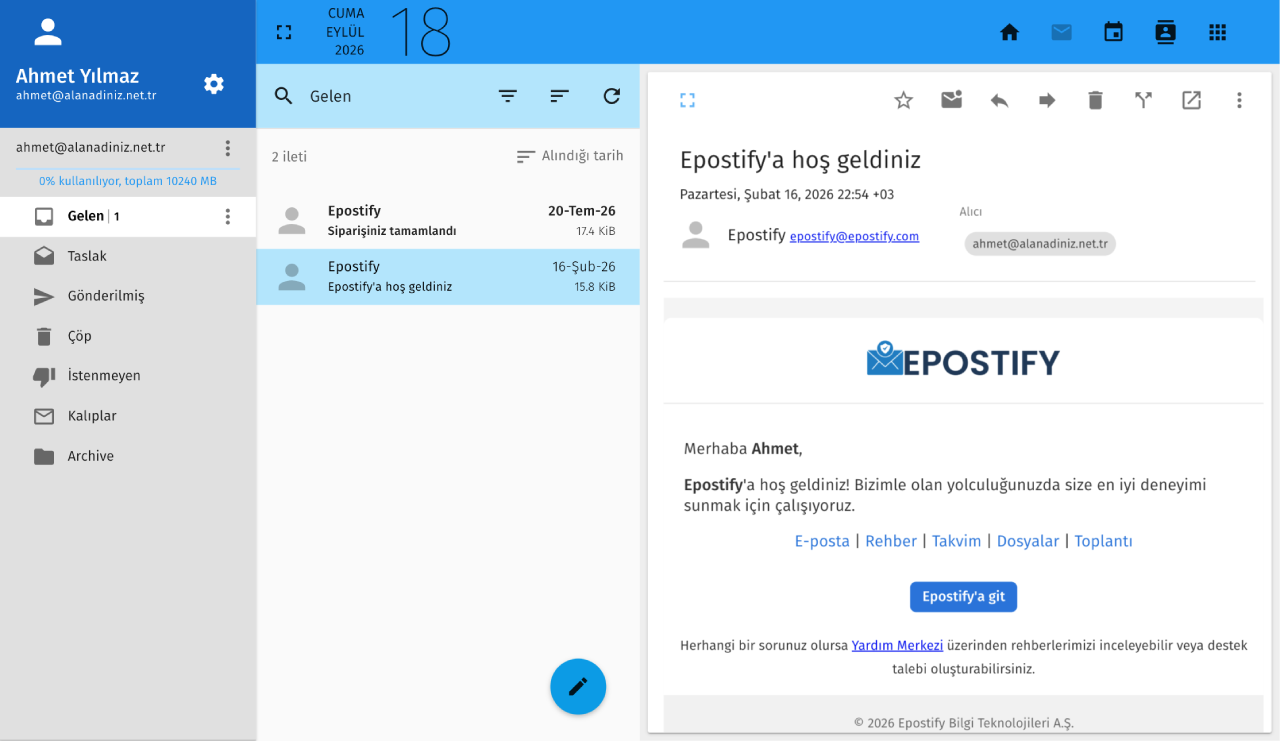Reply to the open message
The image size is (1280, 741).
(x=1000, y=100)
